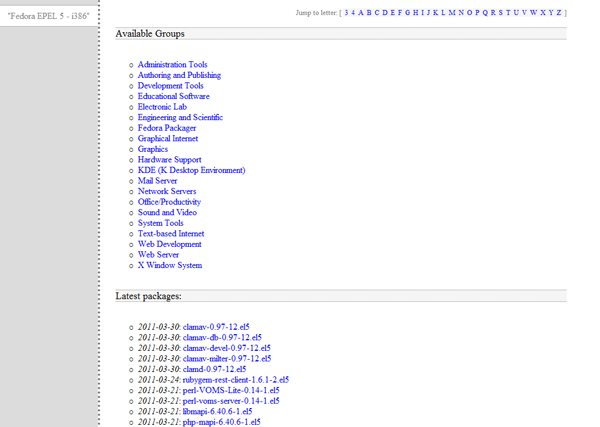This screenshot has width=600, height=427.
Task: Jump to letter V
Action: coord(524,13)
